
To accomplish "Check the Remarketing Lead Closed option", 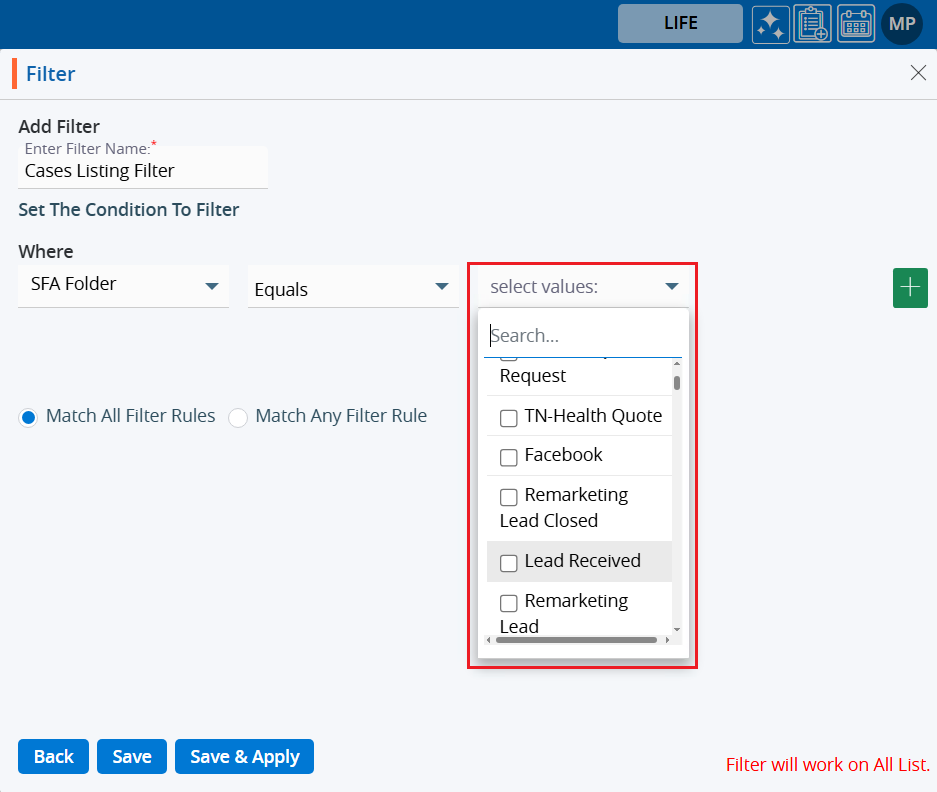I will point(508,497).
